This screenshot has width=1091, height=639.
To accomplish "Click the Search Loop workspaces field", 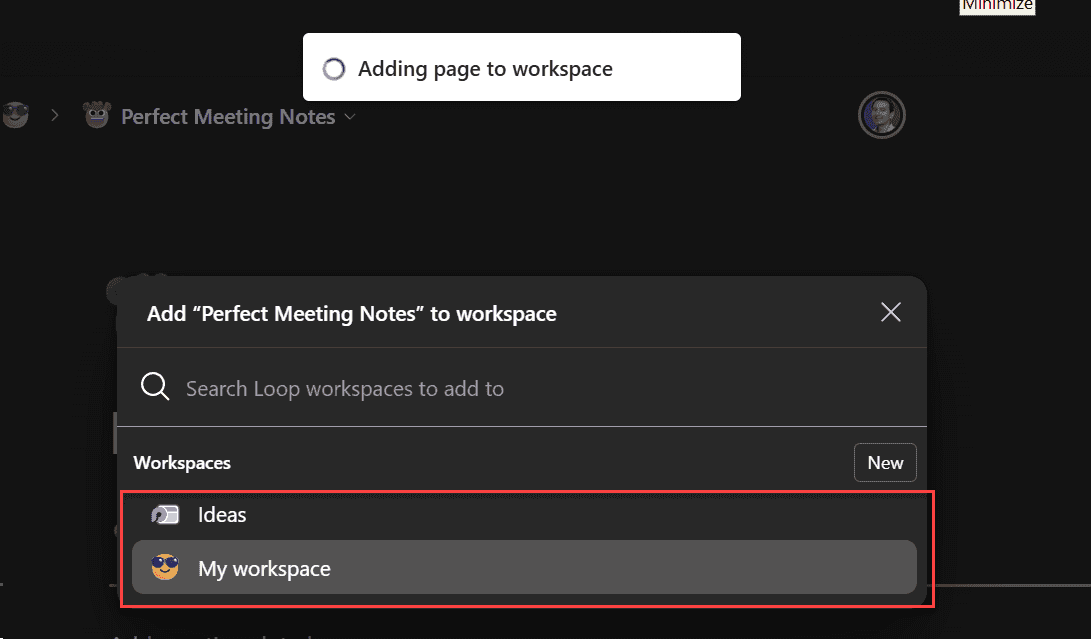I will [522, 388].
